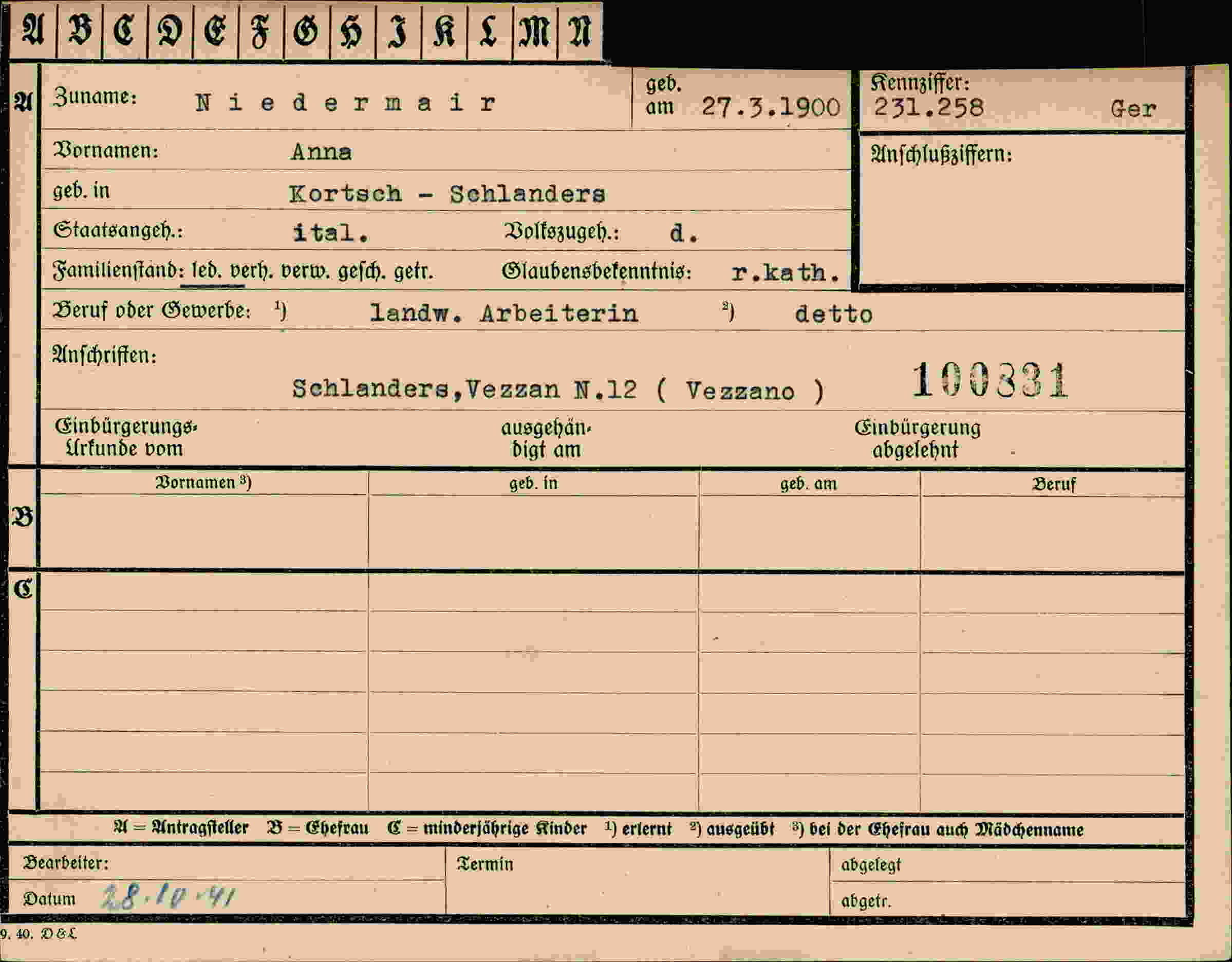Click letter 'H' in the top alphabet strip
This screenshot has height=962, width=1232.
pos(352,31)
